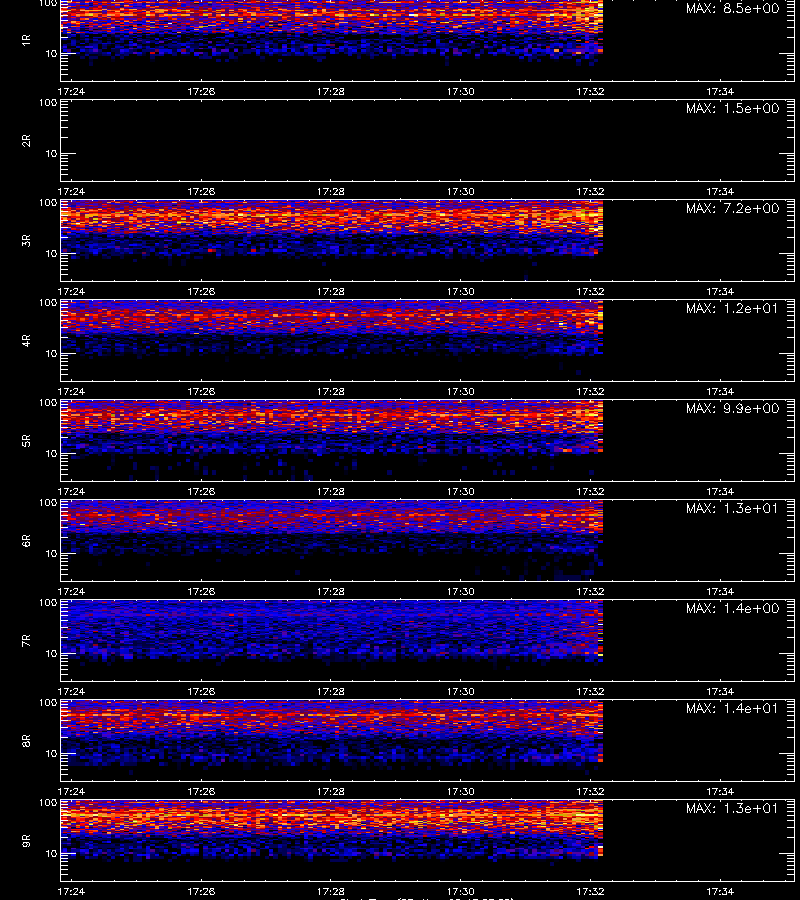The height and width of the screenshot is (900, 800).
Task: Click the 17:34 tick label beneath panel 2R
Action: [720, 191]
